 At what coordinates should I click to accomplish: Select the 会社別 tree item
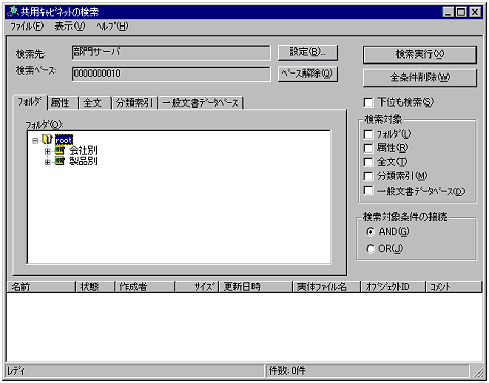pos(83,151)
